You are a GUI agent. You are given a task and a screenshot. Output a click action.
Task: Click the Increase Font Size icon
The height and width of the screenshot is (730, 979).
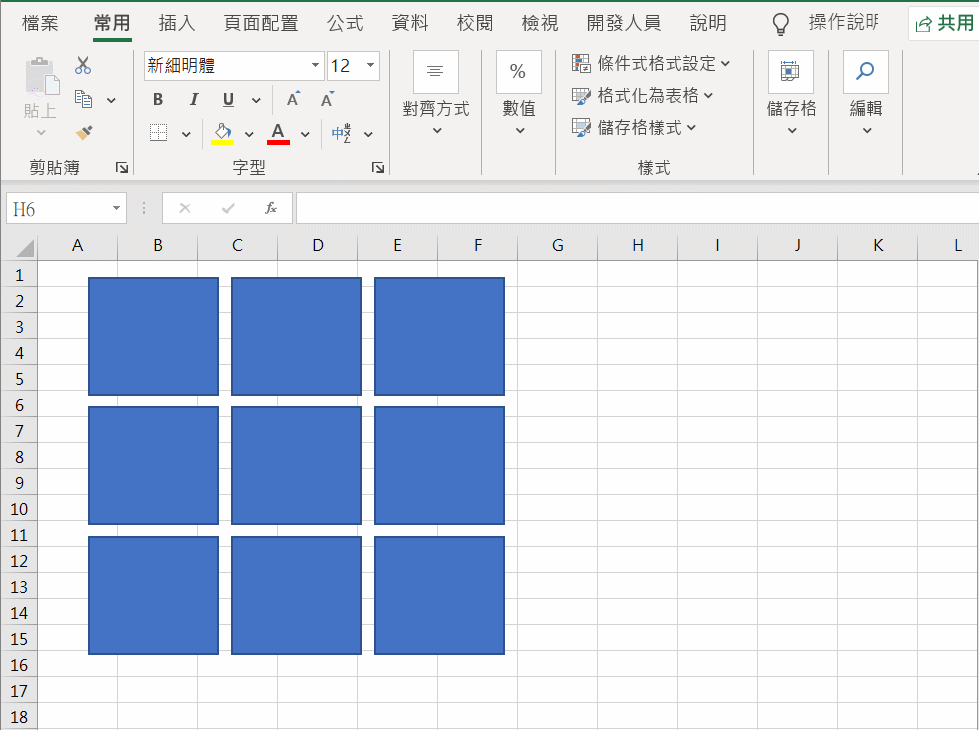293,100
